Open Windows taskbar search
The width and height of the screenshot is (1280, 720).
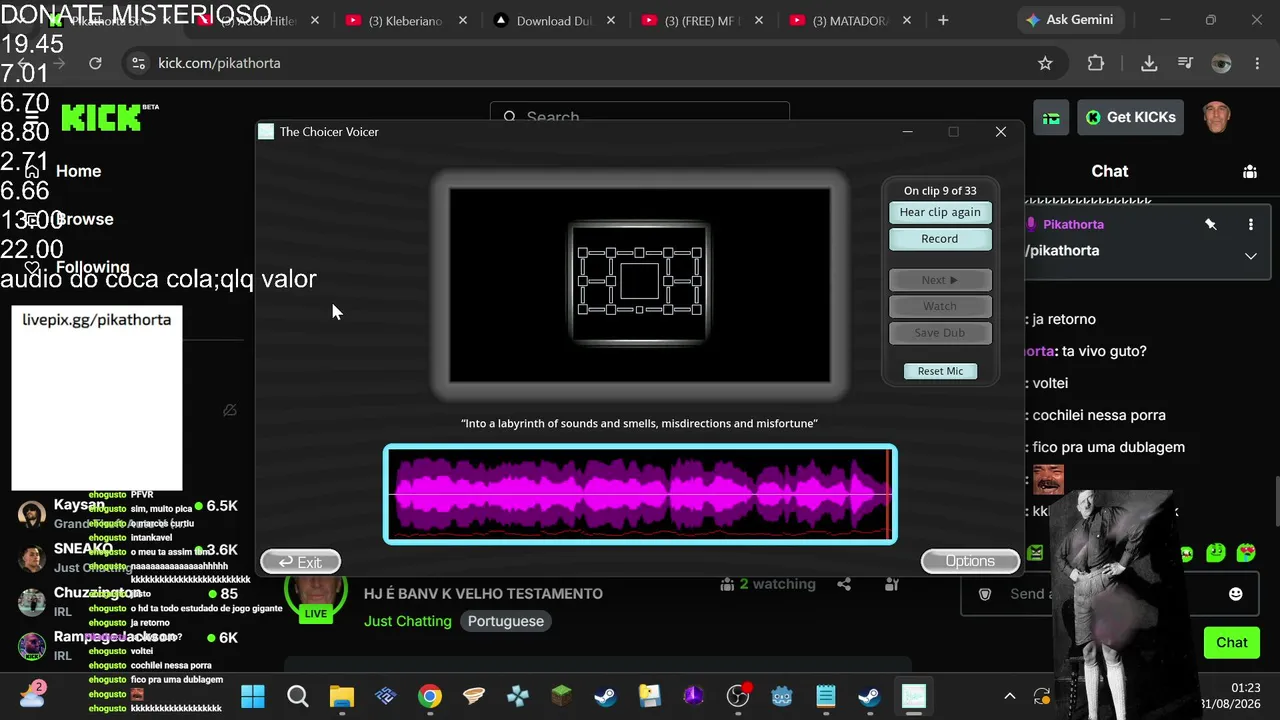click(297, 696)
